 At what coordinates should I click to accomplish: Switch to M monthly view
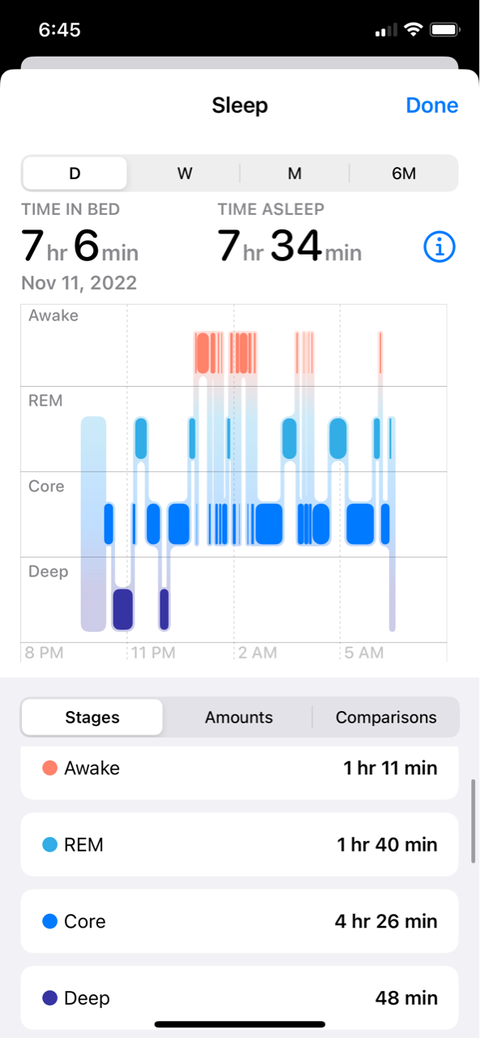coord(295,173)
